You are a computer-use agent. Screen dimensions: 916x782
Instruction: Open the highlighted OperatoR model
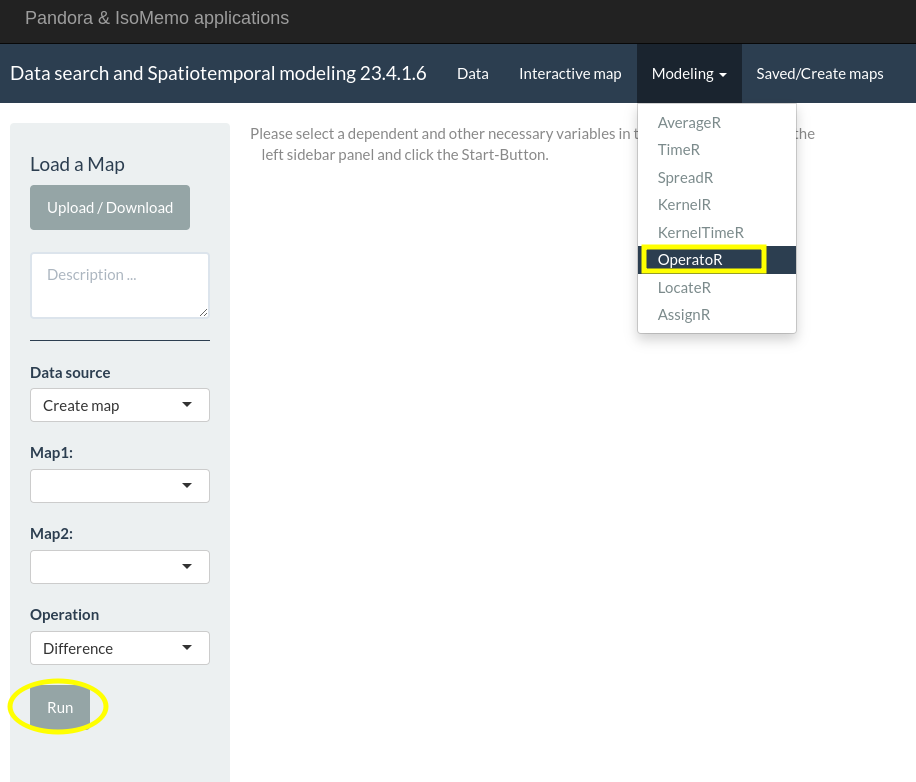tap(690, 259)
